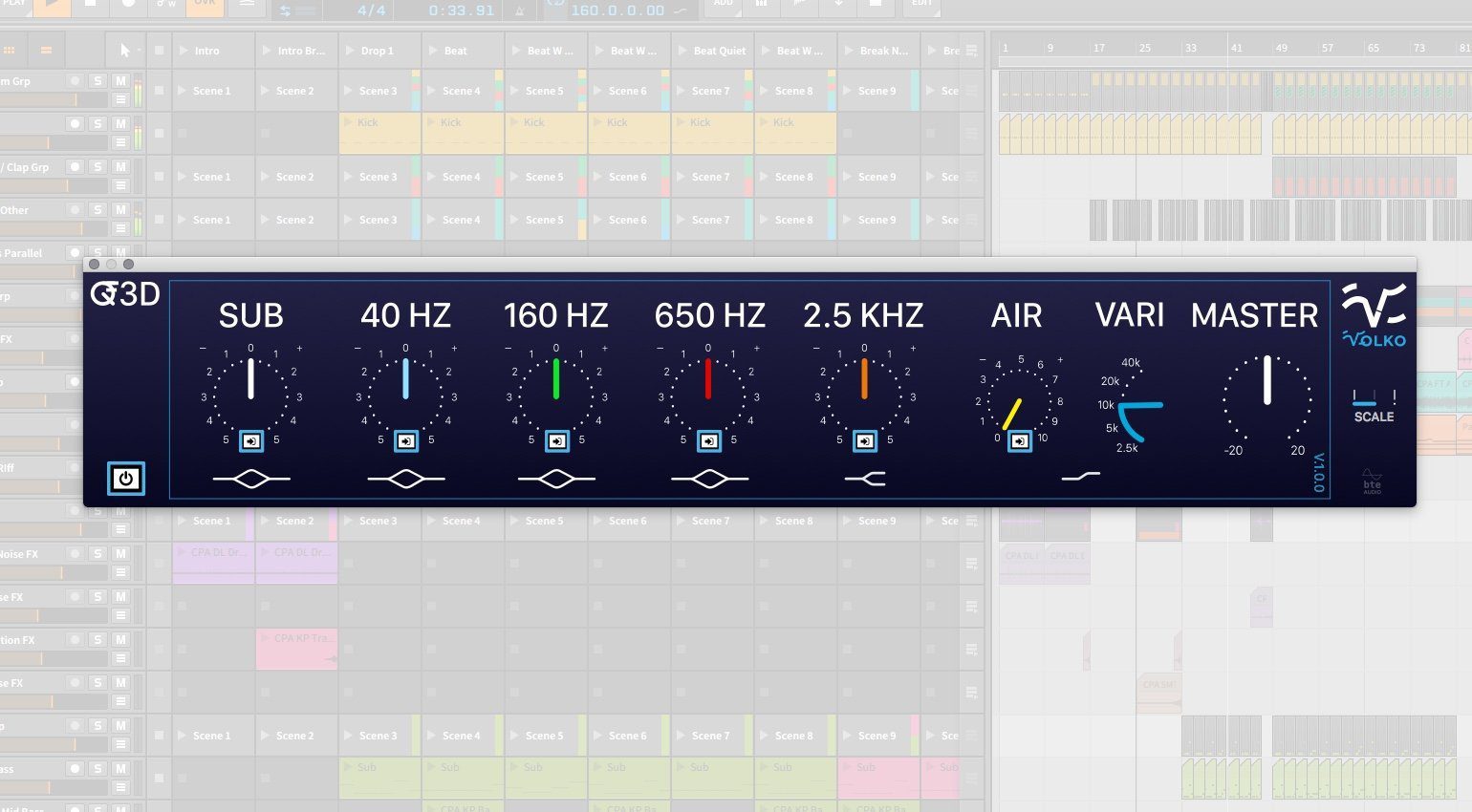1472x812 pixels.
Task: Toggle the 160 HZ band in/out button
Action: [x=557, y=441]
